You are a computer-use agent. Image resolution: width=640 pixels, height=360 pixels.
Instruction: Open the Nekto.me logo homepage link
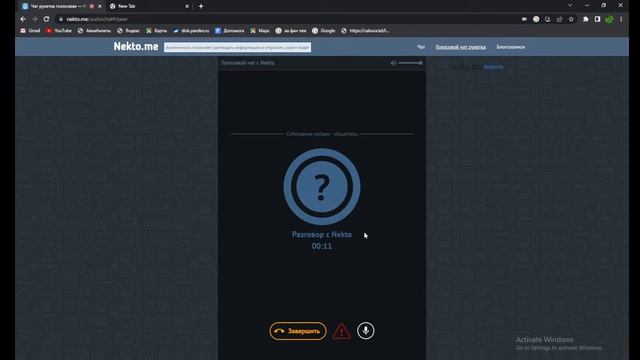136,47
